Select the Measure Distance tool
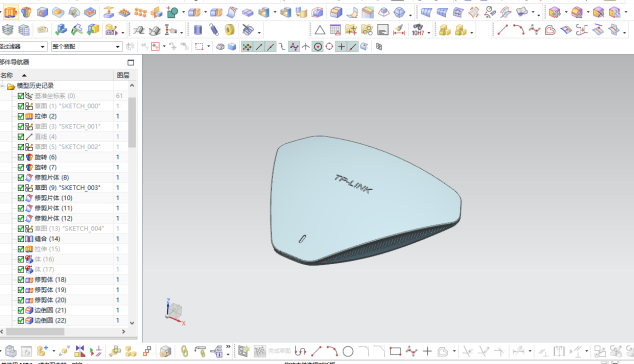 pos(399,30)
